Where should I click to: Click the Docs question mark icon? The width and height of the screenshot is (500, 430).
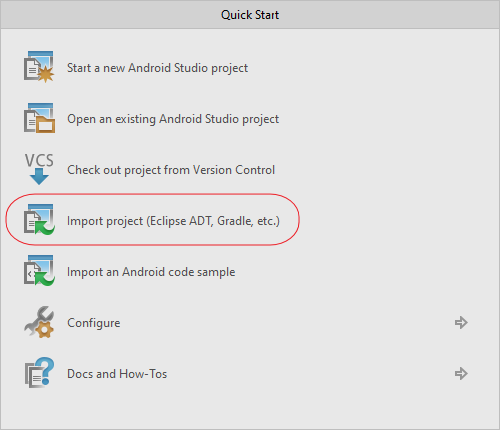coord(39,373)
